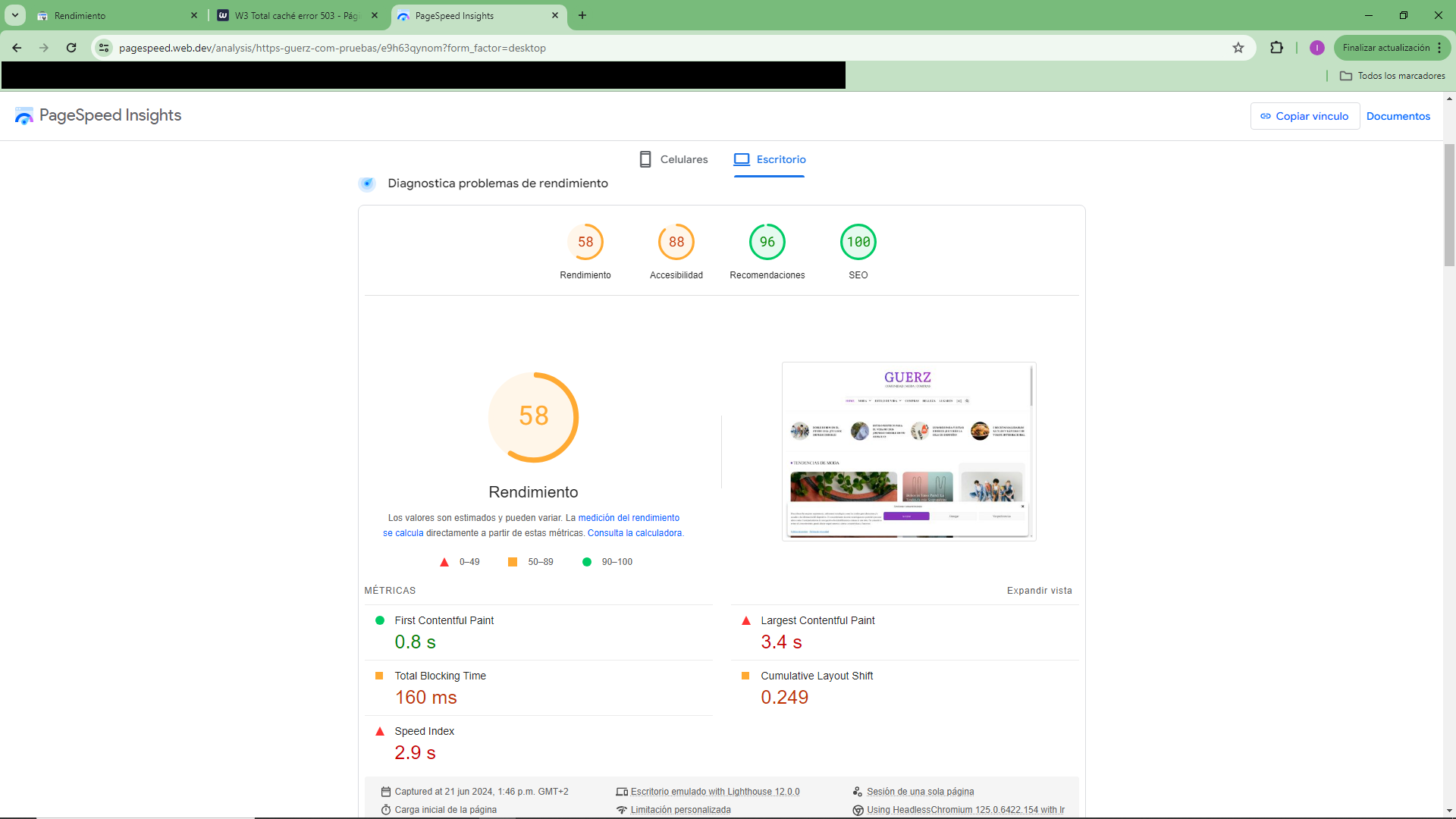The height and width of the screenshot is (819, 1456).
Task: Click the PageSpeed Insights logo icon
Action: [24, 115]
